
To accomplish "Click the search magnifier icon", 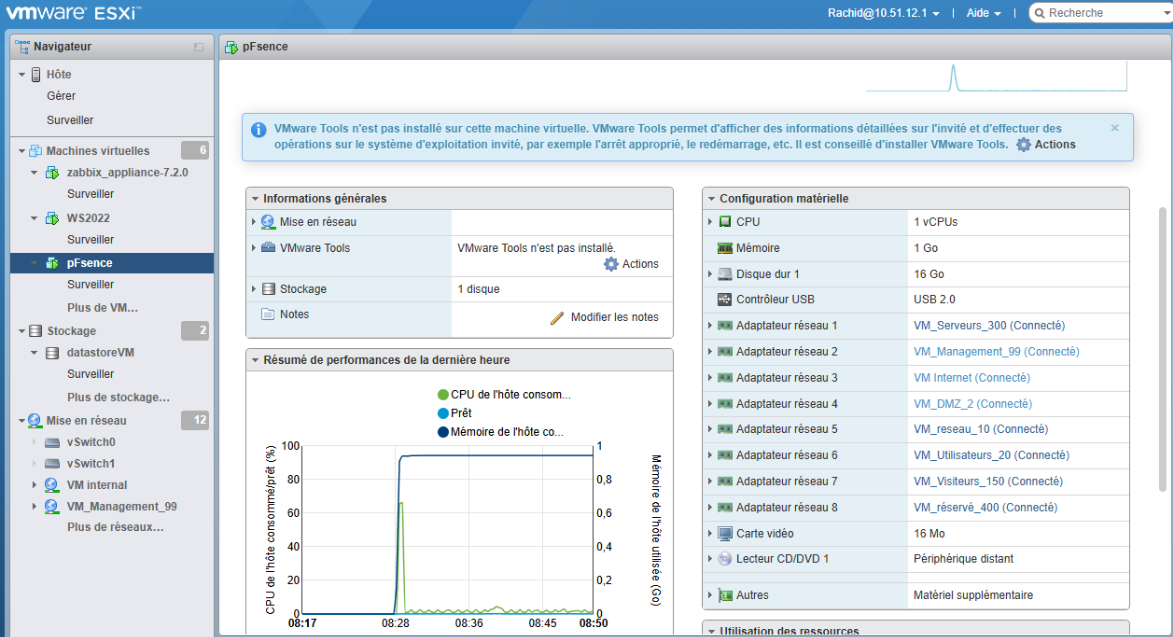I will (x=1039, y=13).
